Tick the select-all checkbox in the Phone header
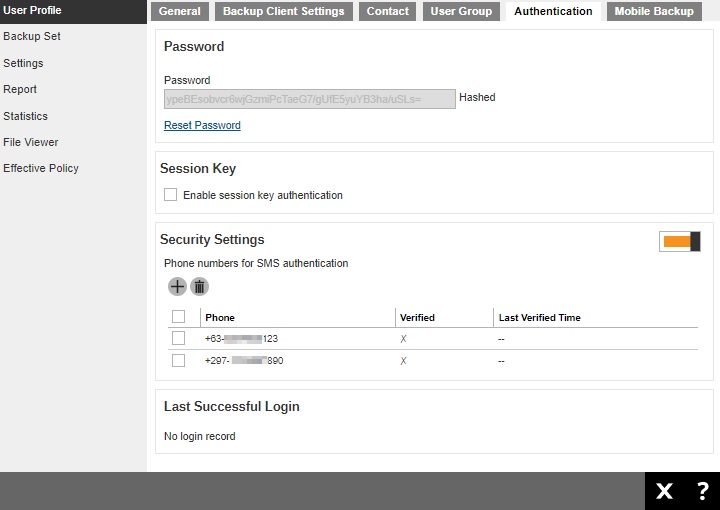 pyautogui.click(x=179, y=317)
